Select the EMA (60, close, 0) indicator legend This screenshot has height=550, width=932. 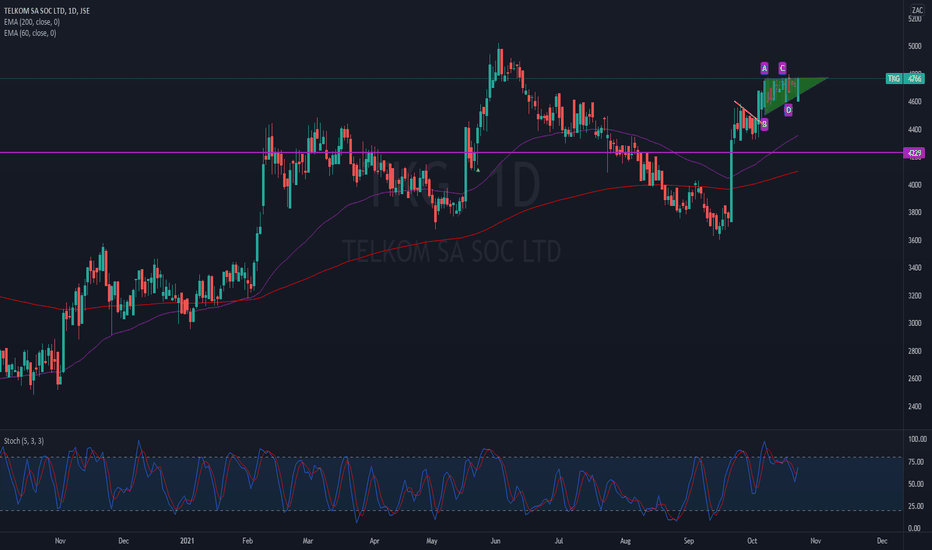tap(30, 33)
